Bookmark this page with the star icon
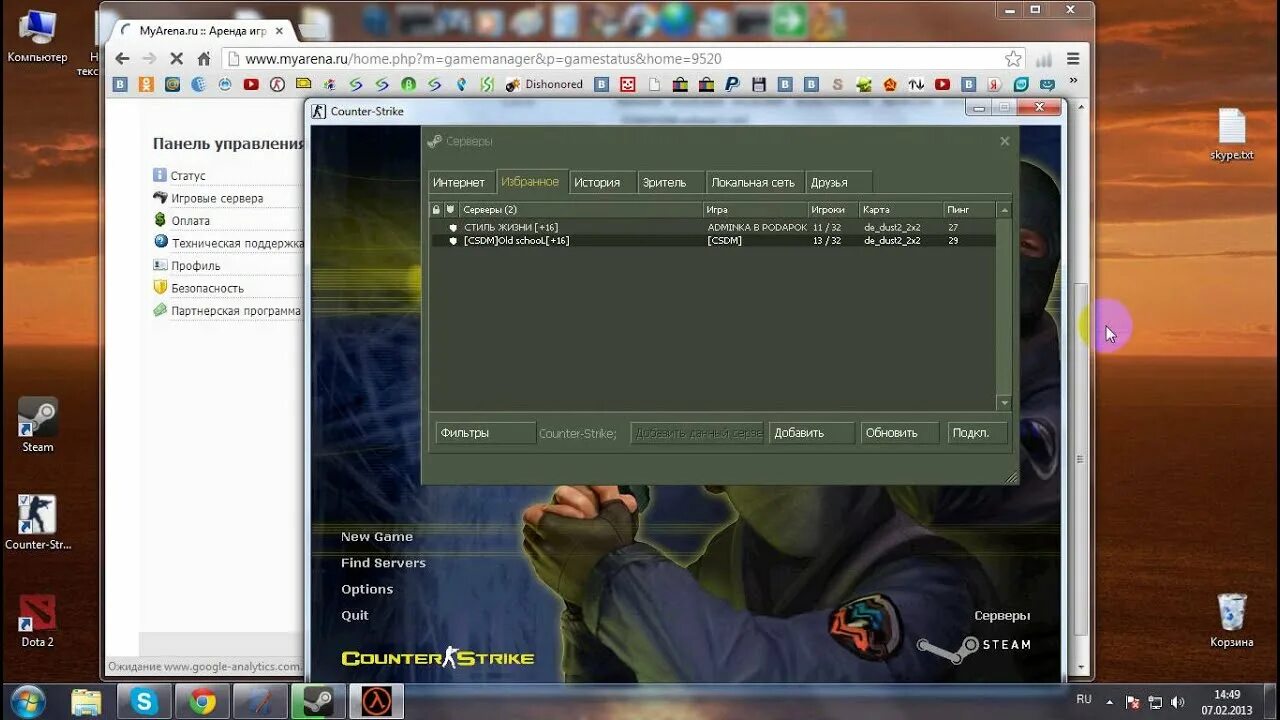This screenshot has height=720, width=1280. (1013, 59)
